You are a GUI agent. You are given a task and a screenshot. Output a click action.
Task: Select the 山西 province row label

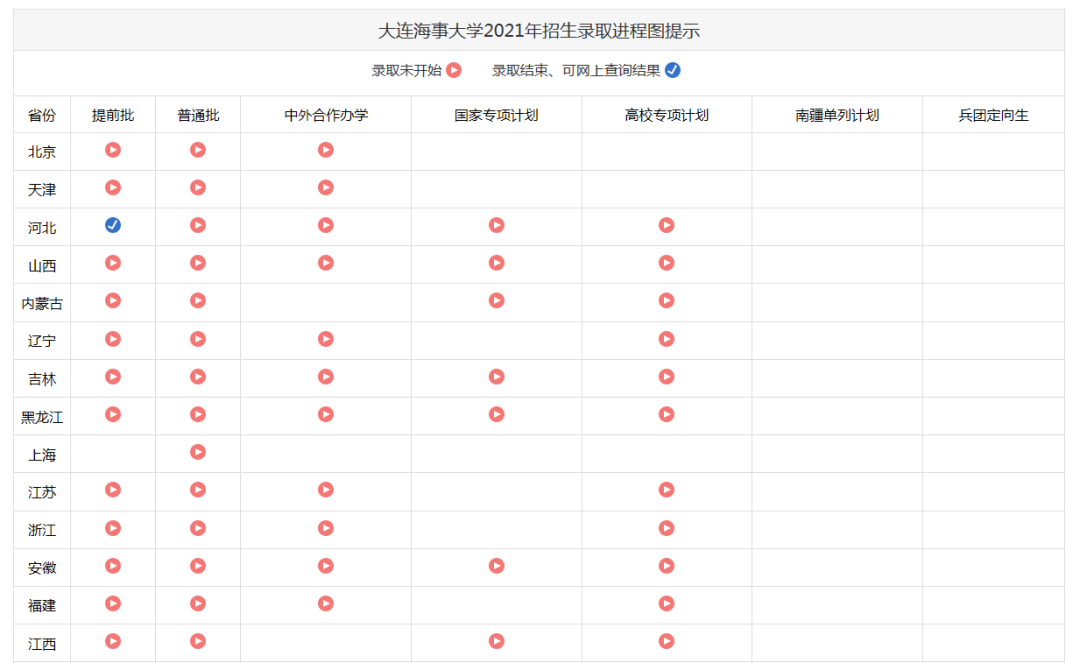pyautogui.click(x=42, y=266)
